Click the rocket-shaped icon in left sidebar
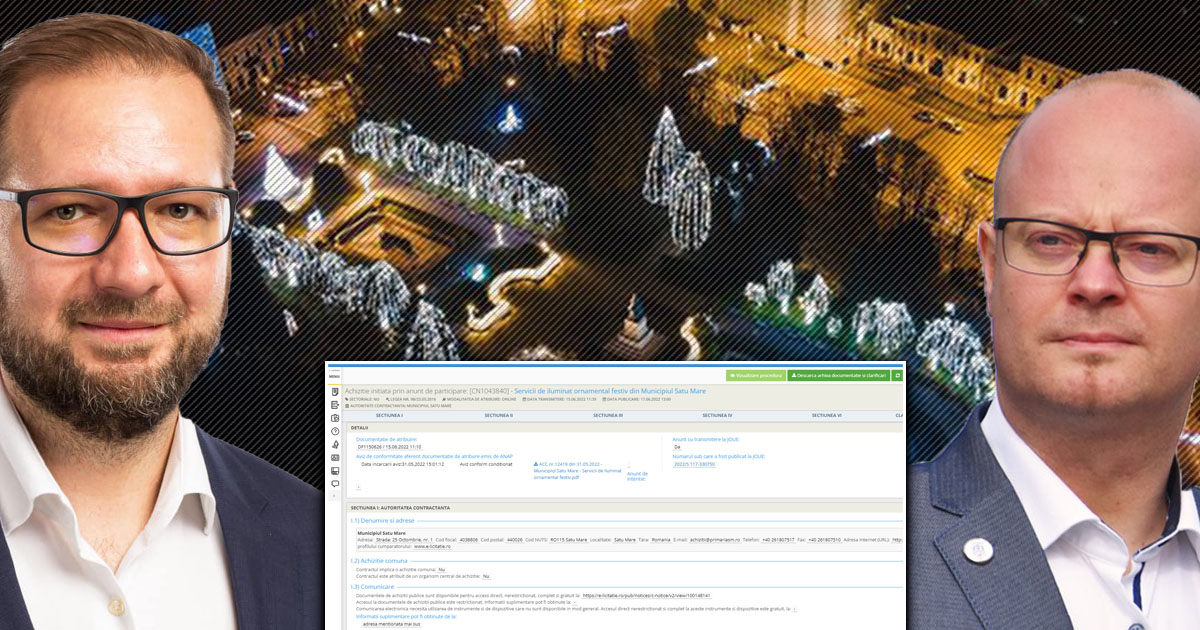 click(x=335, y=444)
